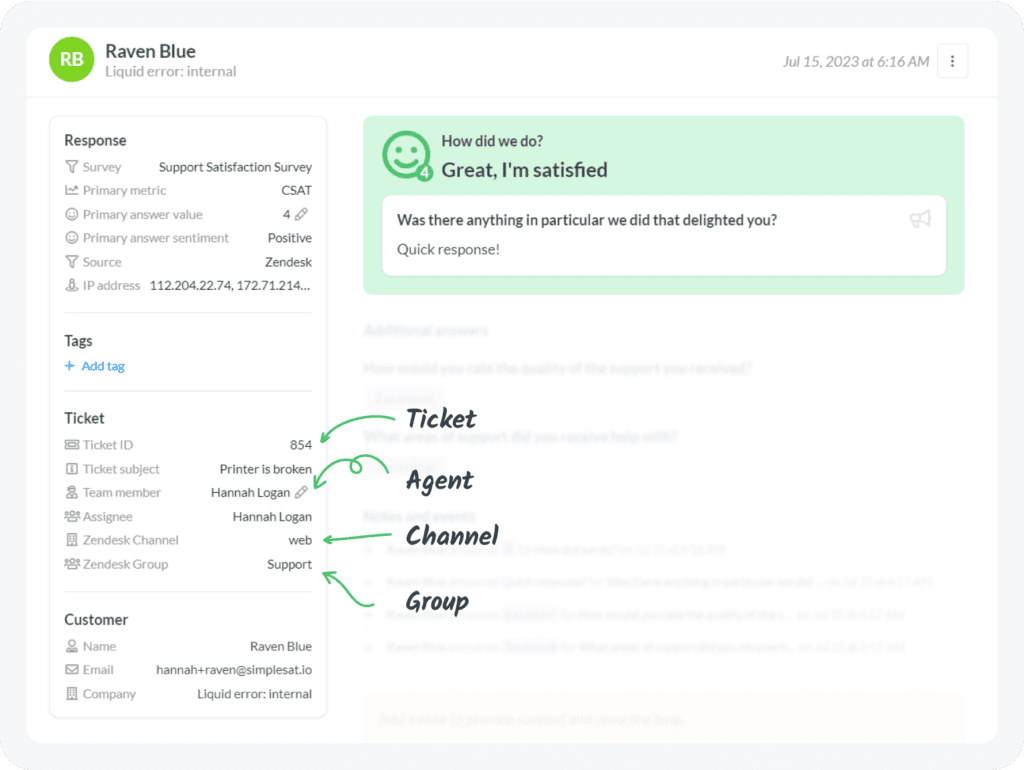Click the RB avatar circle for Raven Blue
The width and height of the screenshot is (1024, 770).
tap(71, 60)
